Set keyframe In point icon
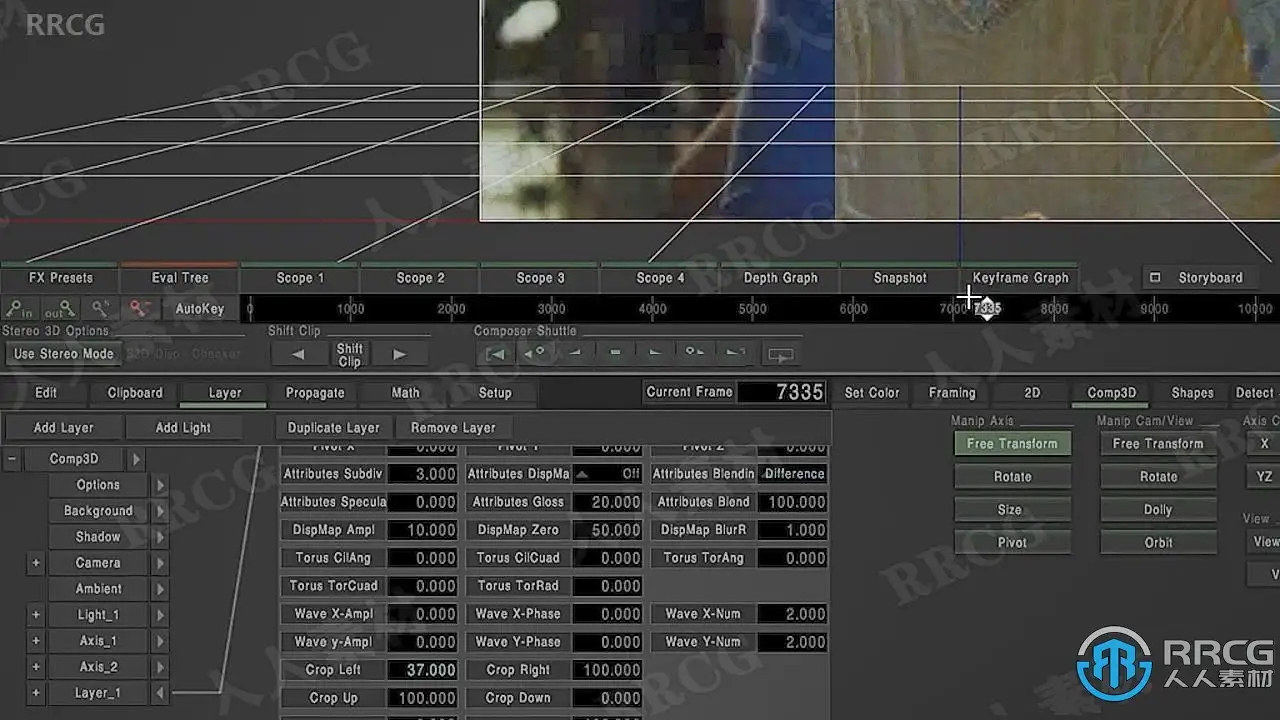The height and width of the screenshot is (720, 1280). pos(20,309)
